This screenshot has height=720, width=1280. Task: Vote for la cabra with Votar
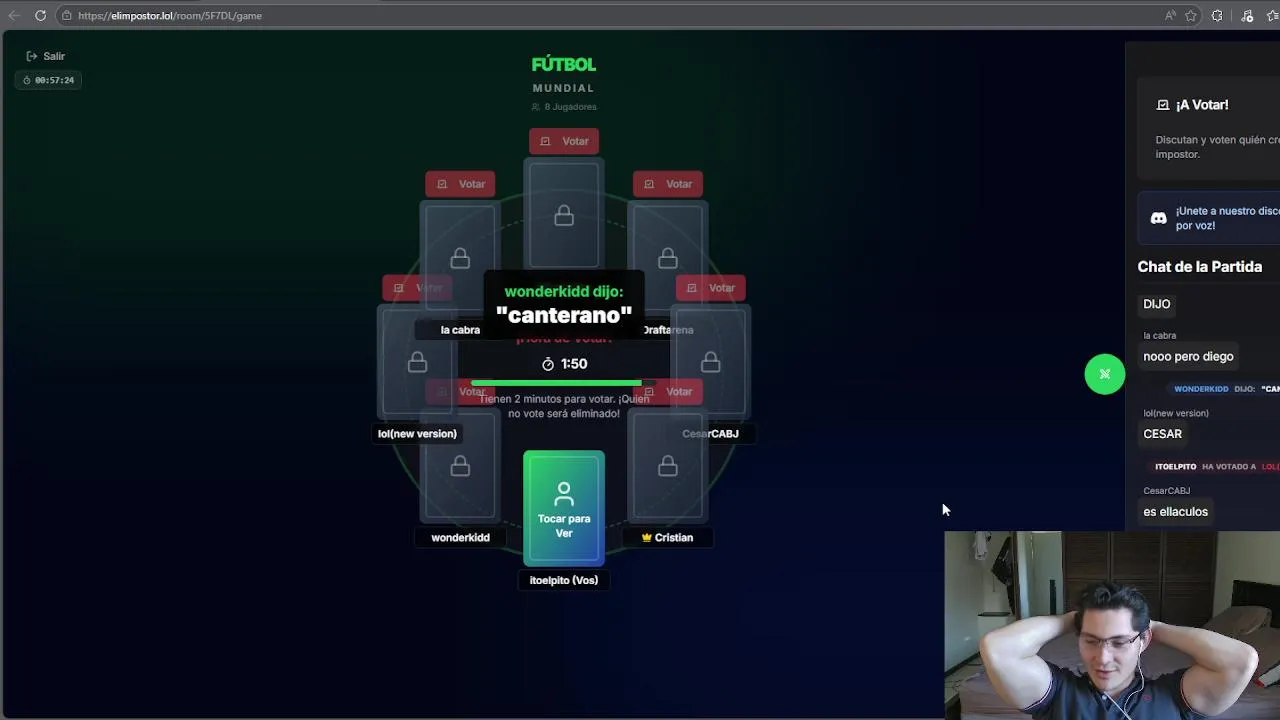pyautogui.click(x=460, y=184)
